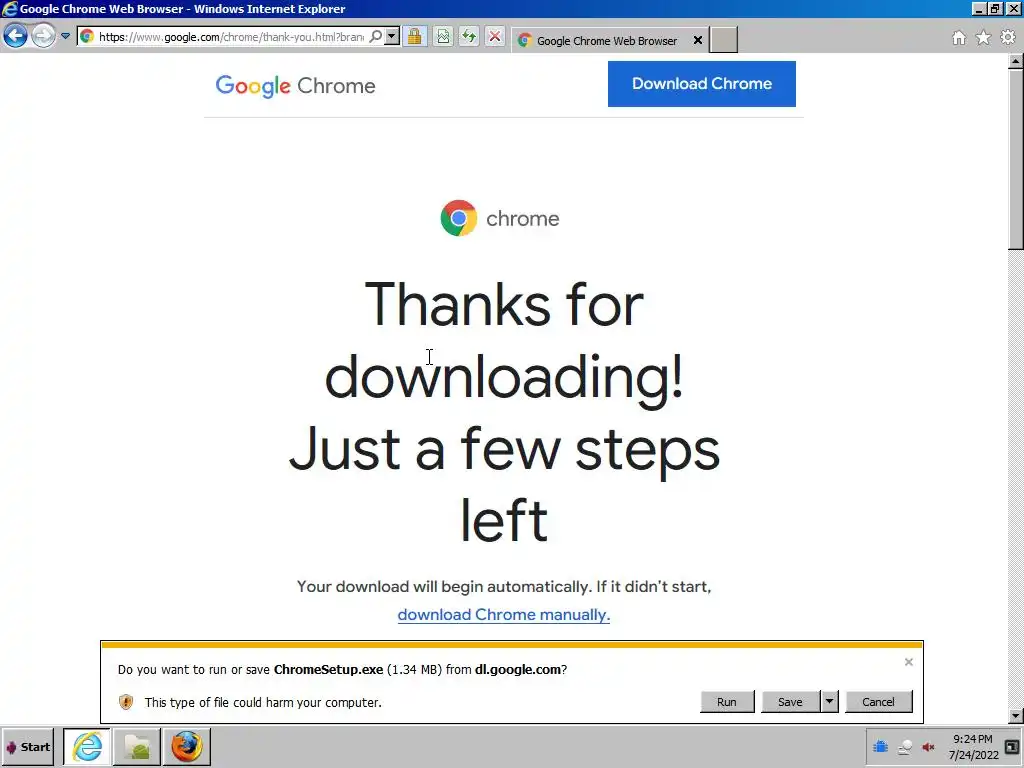Click the security lock icon
1024x768 pixels.
[414, 37]
